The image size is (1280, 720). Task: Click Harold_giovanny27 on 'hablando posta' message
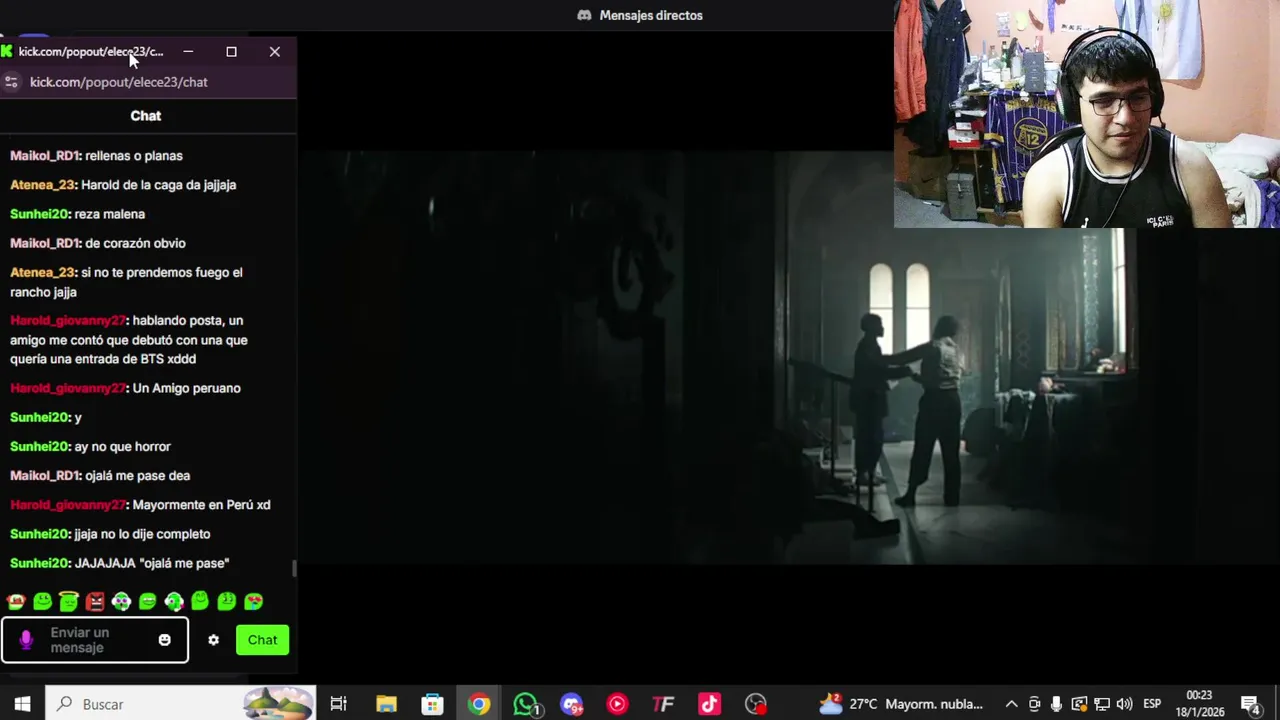(68, 321)
